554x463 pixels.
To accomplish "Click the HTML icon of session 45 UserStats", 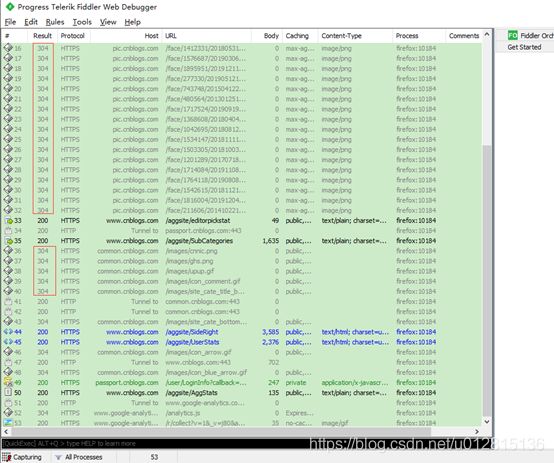I will (8, 342).
